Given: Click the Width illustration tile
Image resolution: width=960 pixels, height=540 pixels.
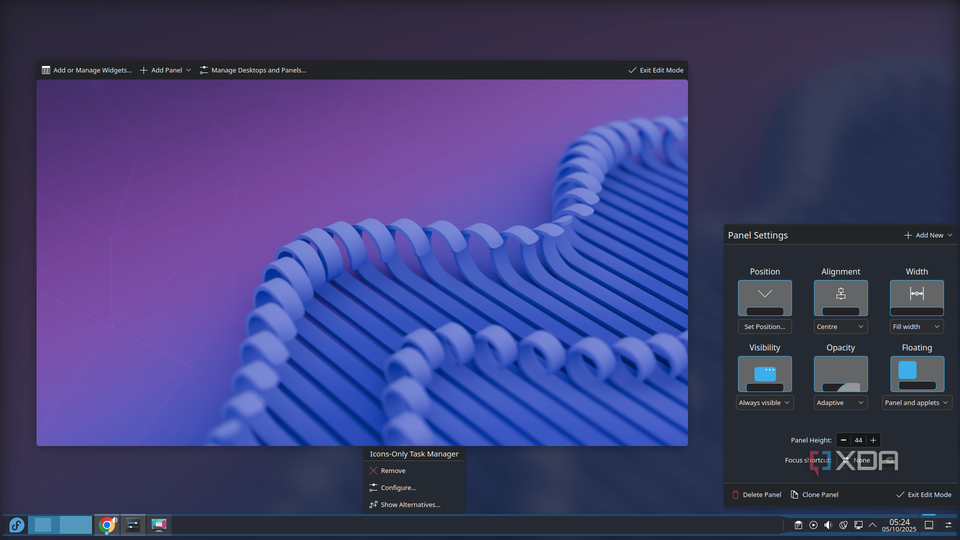Looking at the screenshot, I should pyautogui.click(x=917, y=298).
